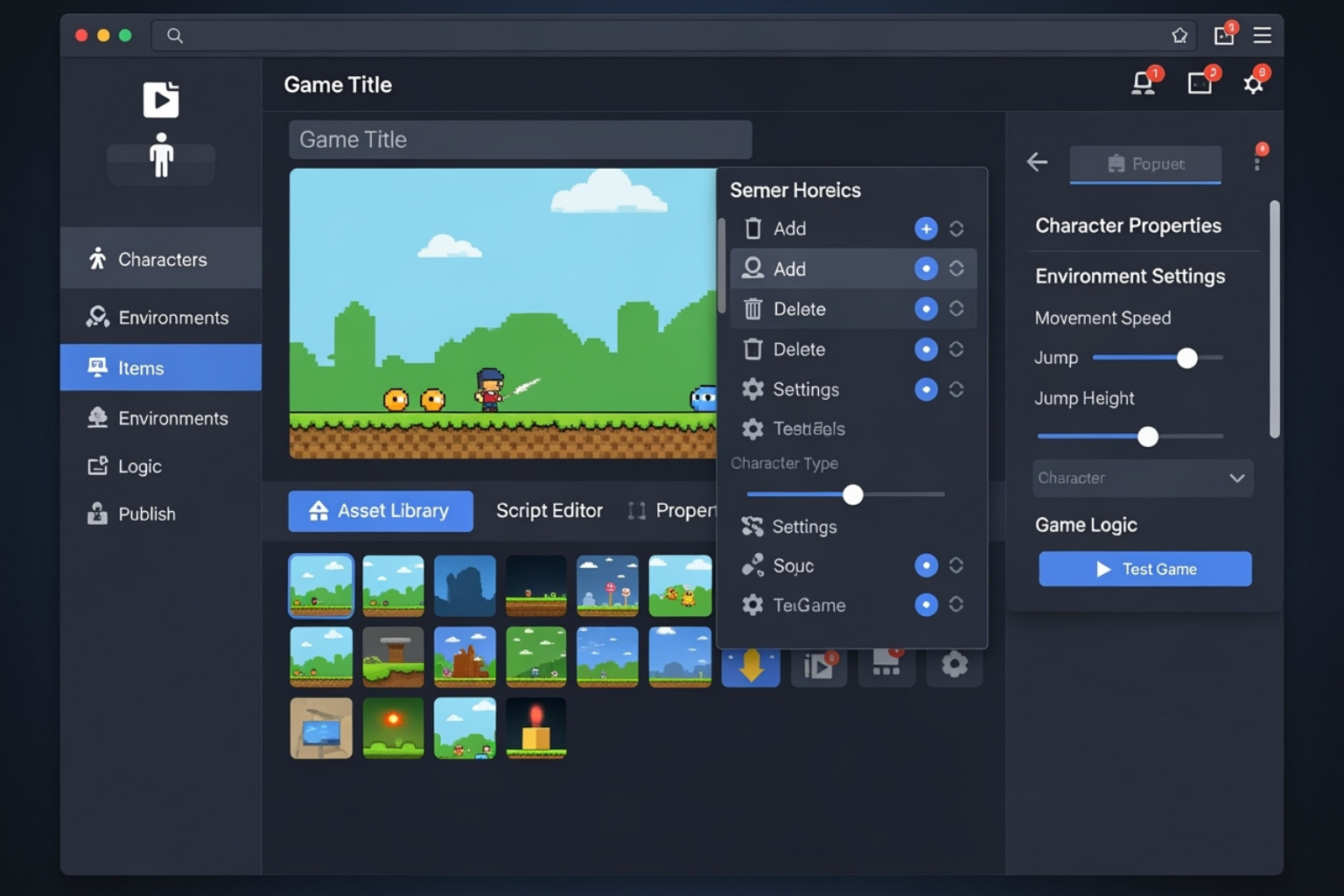Click the notification bell icon in header
Image resolution: width=1344 pixels, height=896 pixels.
pos(1143,83)
